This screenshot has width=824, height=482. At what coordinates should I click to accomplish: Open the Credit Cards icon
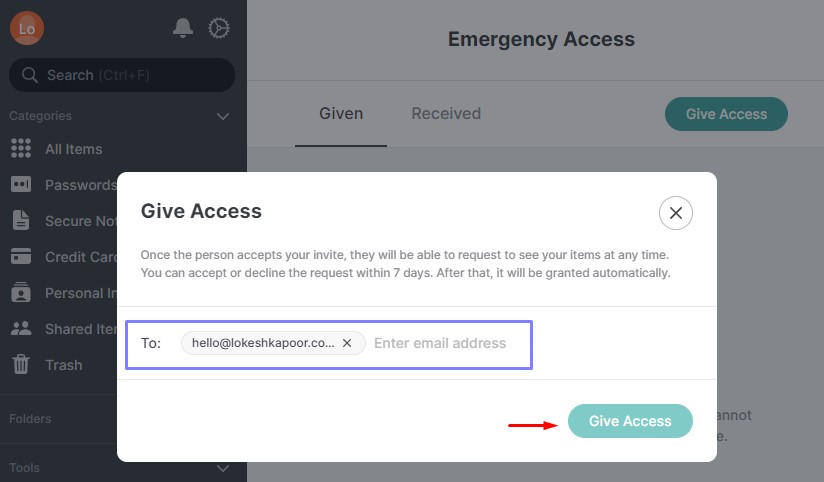pyautogui.click(x=21, y=257)
